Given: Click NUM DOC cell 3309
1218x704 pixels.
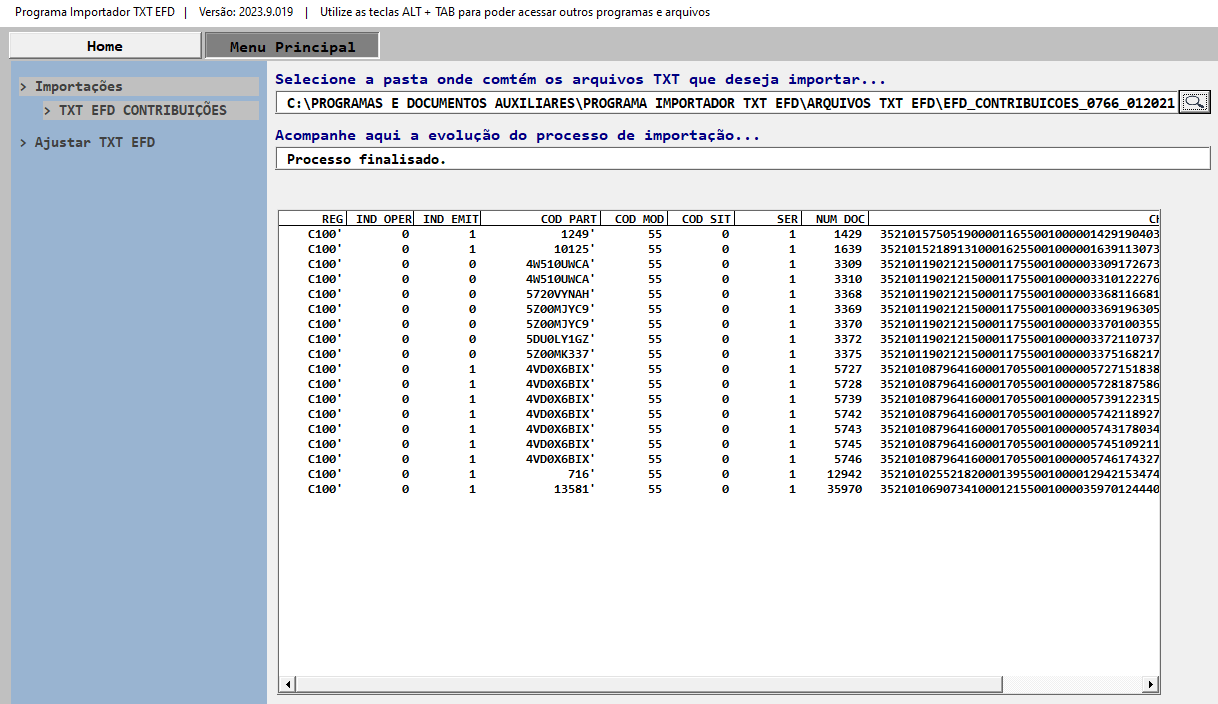Looking at the screenshot, I should pos(847,264).
